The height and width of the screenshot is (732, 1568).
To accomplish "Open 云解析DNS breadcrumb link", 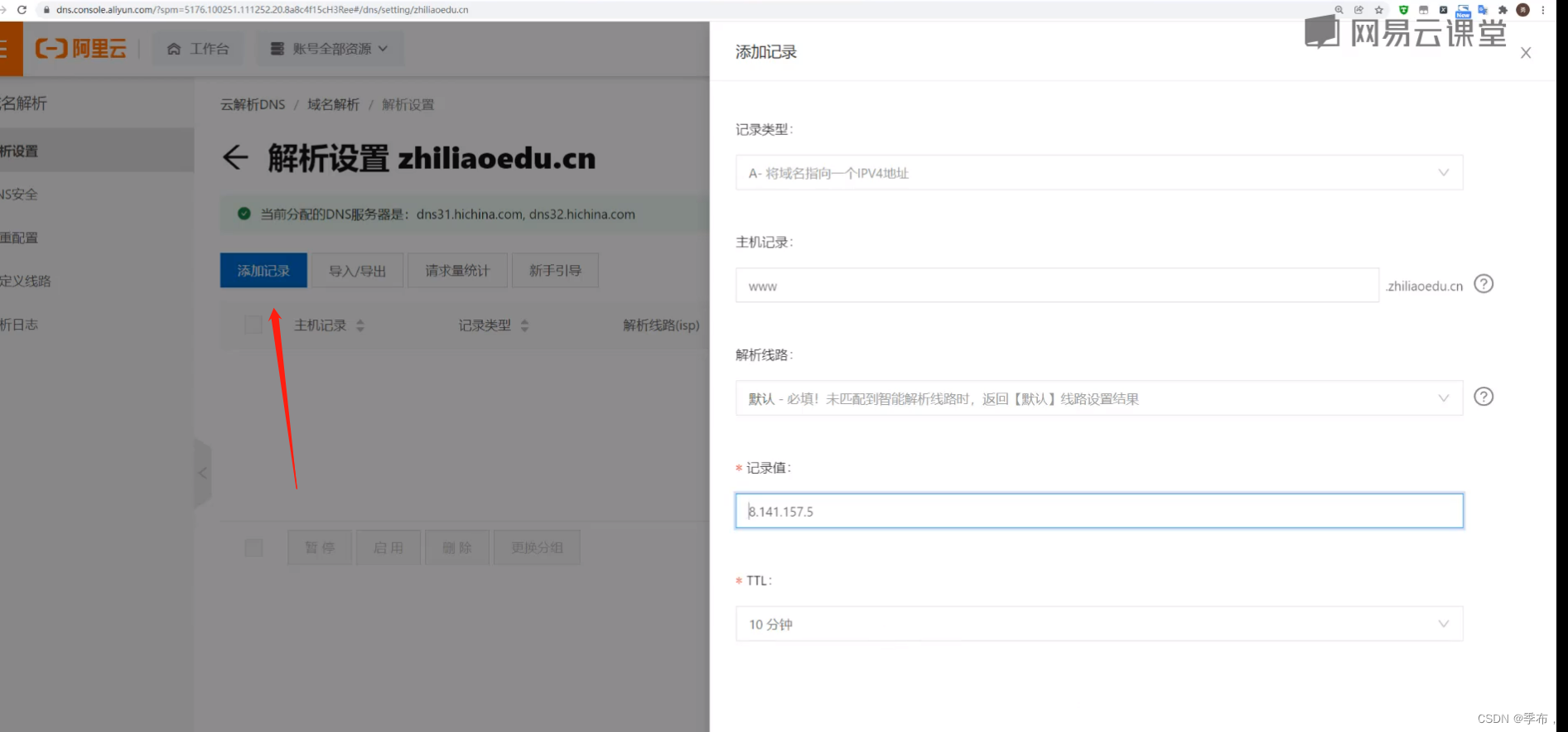I will pos(253,104).
